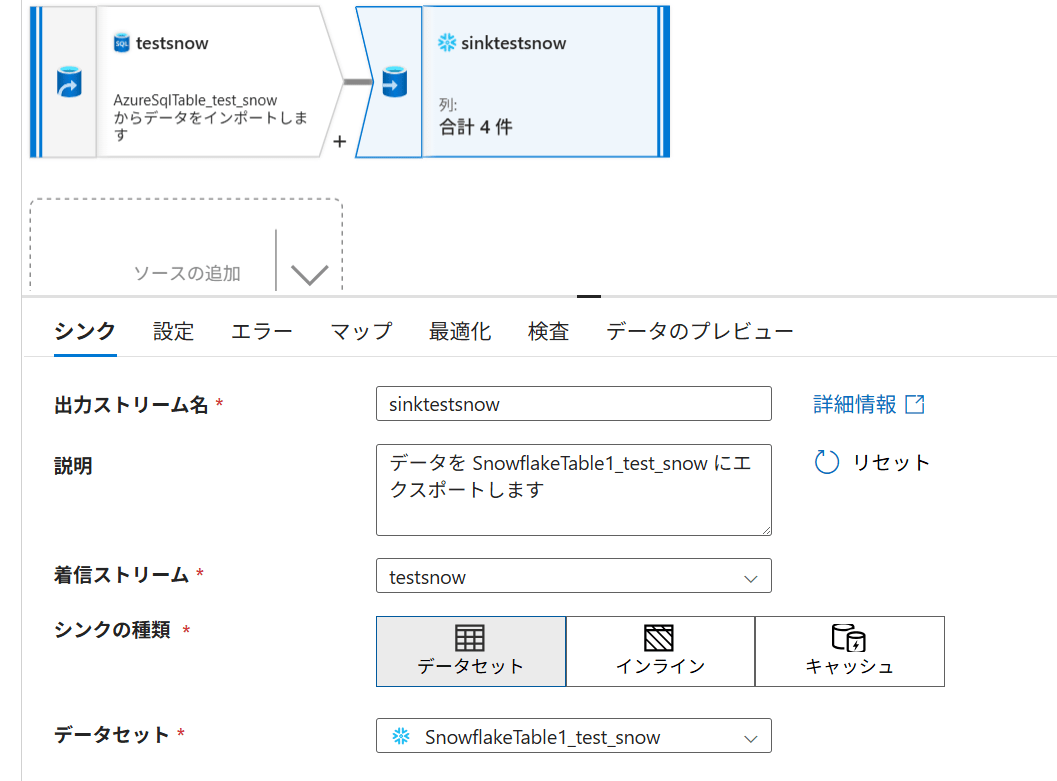Screen dimensions: 1057x781
Task: Click the 出力ストリーム名 input field
Action: (x=574, y=404)
